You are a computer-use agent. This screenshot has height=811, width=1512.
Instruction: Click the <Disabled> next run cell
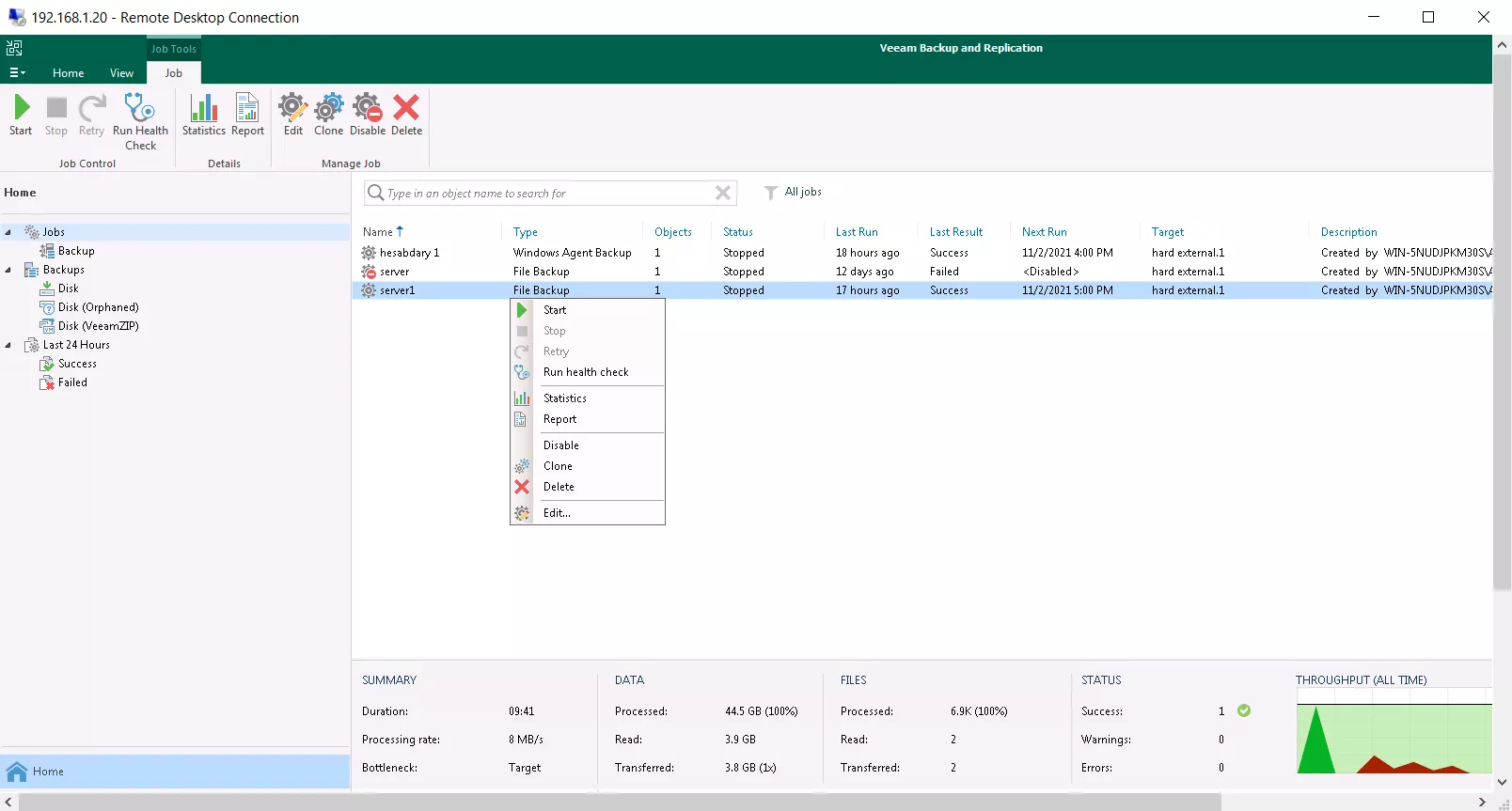coord(1050,272)
